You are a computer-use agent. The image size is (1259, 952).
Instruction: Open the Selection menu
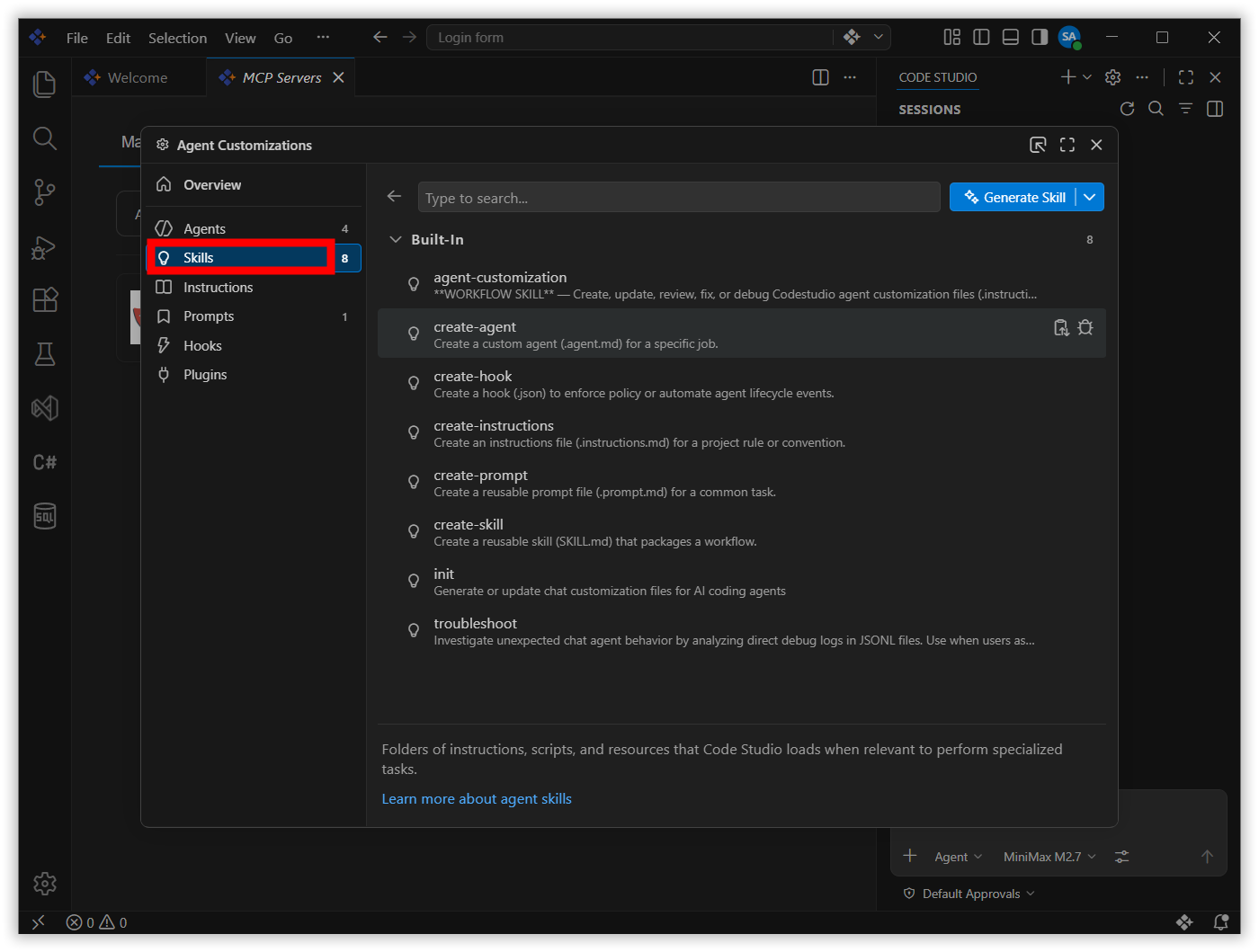pyautogui.click(x=177, y=38)
